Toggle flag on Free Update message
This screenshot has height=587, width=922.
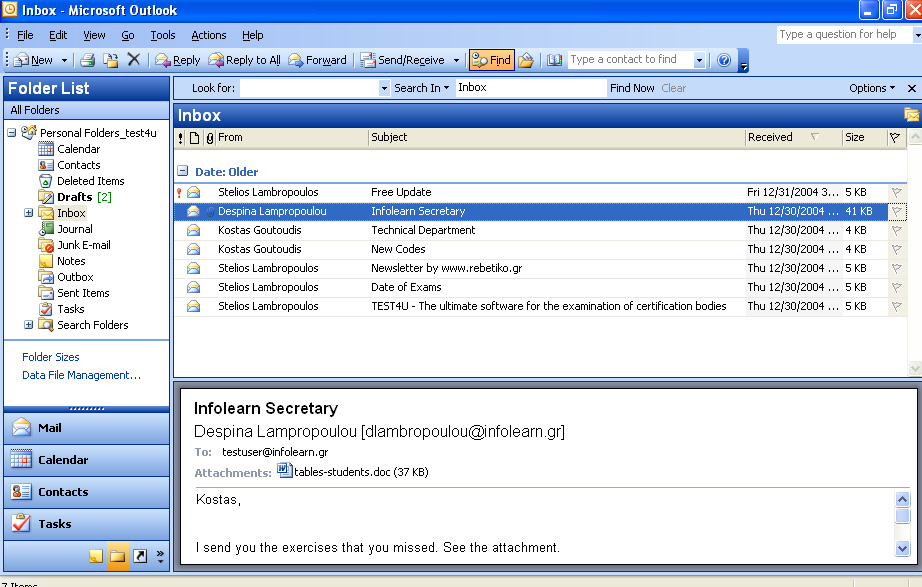(896, 192)
